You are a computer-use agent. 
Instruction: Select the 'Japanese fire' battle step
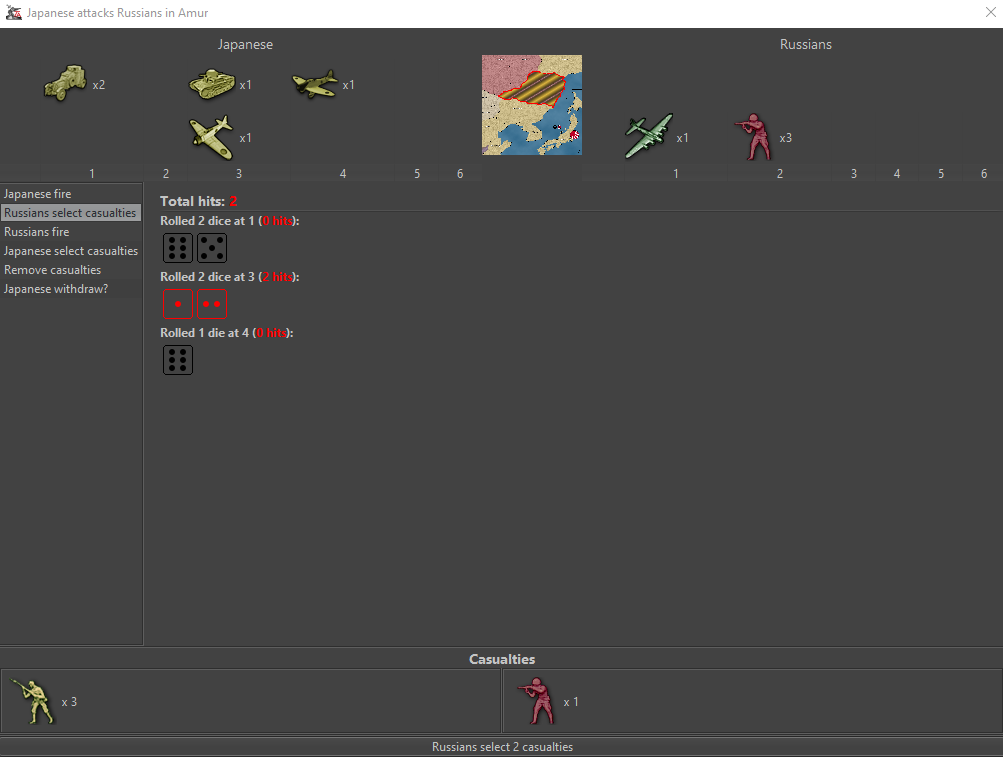(x=36, y=194)
